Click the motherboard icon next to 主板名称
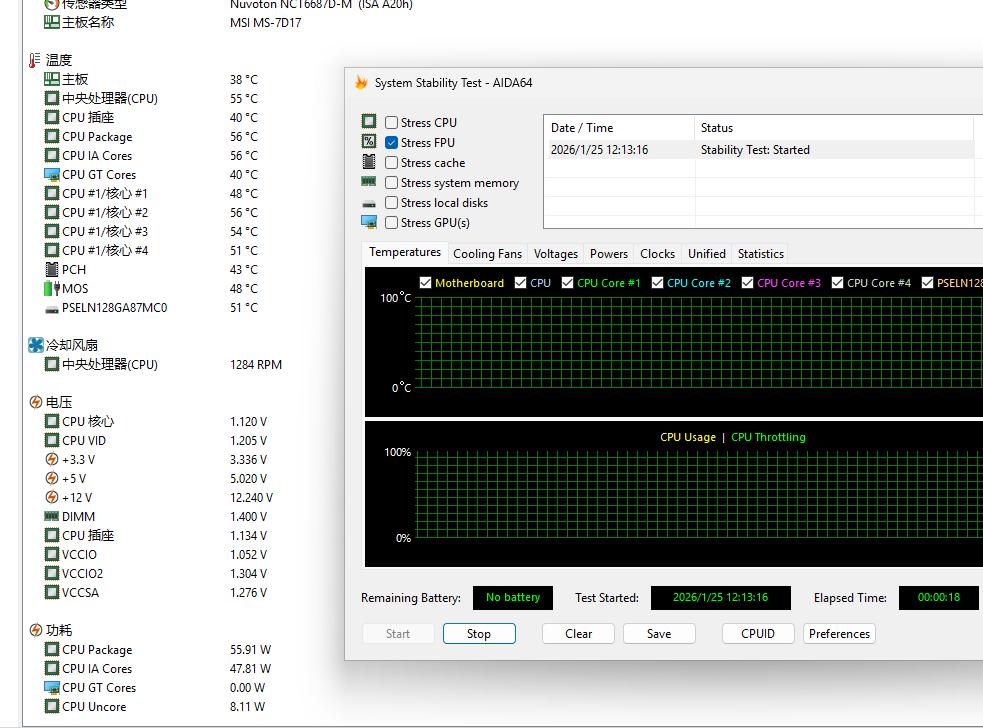This screenshot has width=983, height=728. (x=51, y=22)
